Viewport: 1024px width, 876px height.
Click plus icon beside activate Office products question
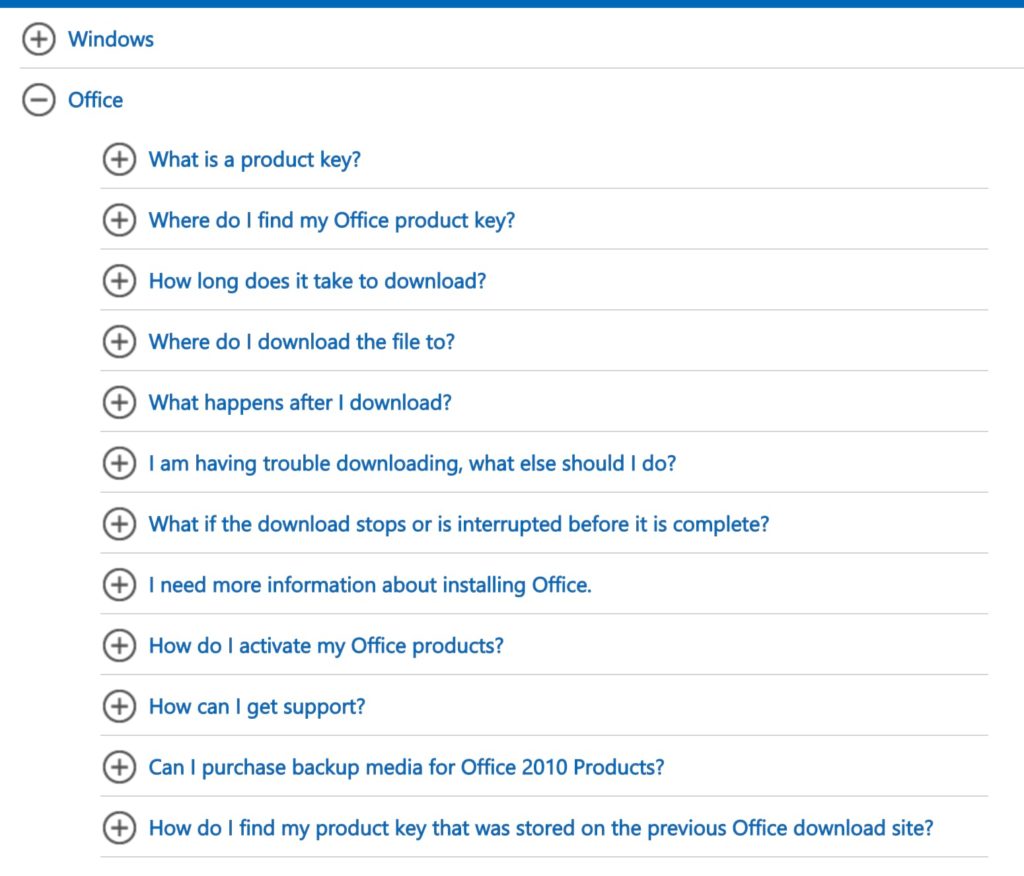tap(119, 645)
